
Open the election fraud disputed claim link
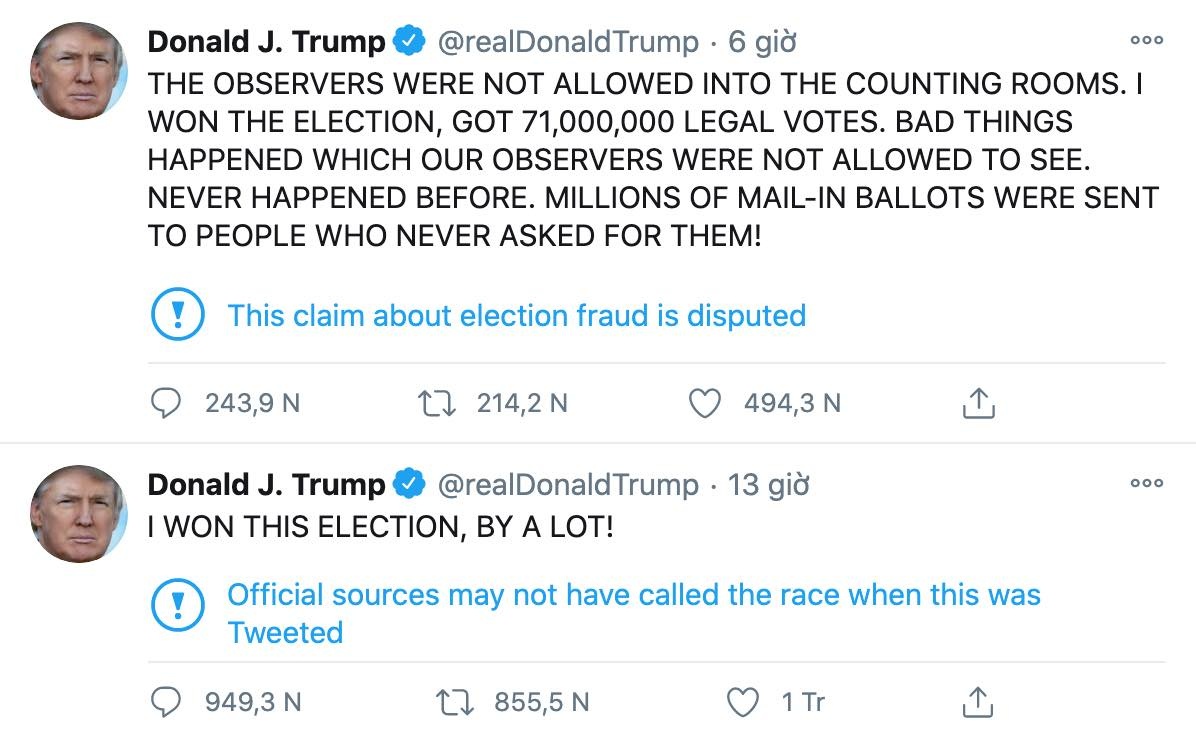coord(517,315)
